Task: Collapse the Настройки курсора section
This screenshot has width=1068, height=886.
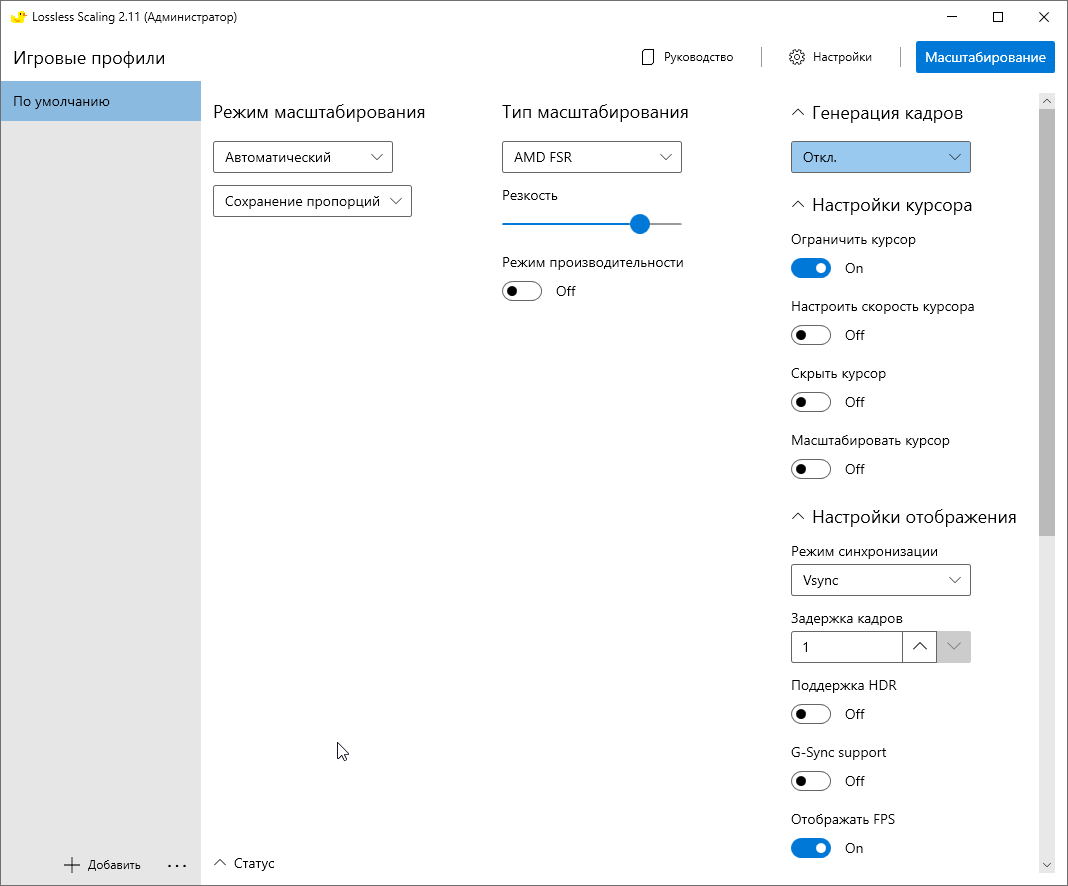Action: [x=798, y=205]
